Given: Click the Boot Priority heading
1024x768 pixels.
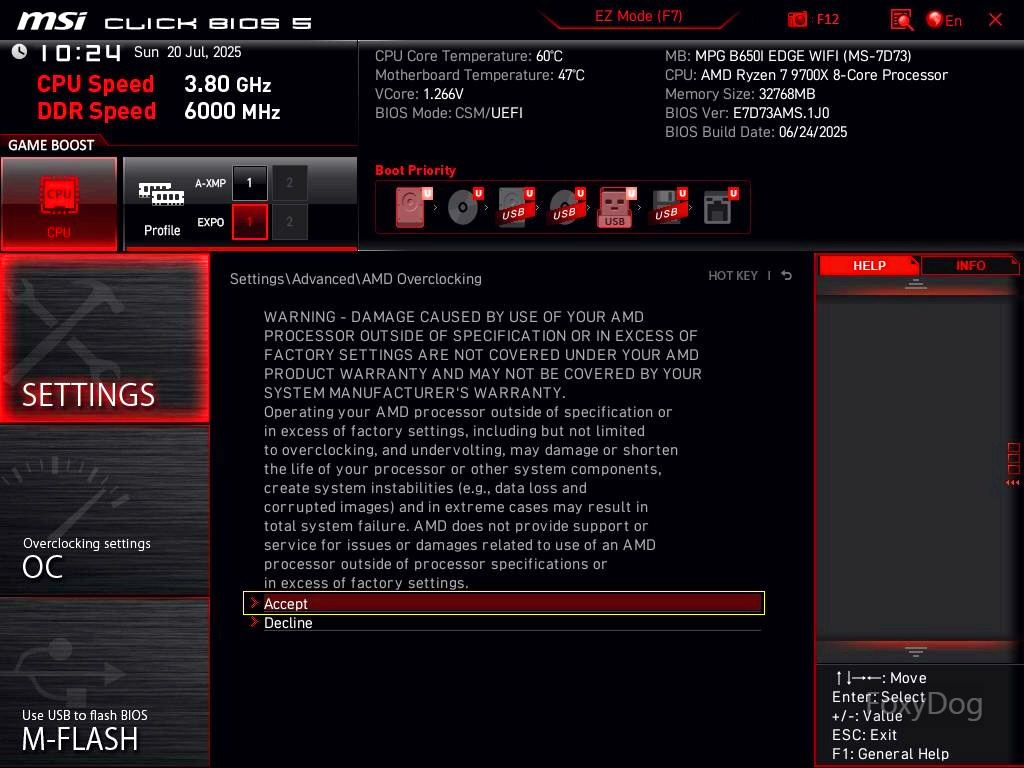Looking at the screenshot, I should (415, 170).
